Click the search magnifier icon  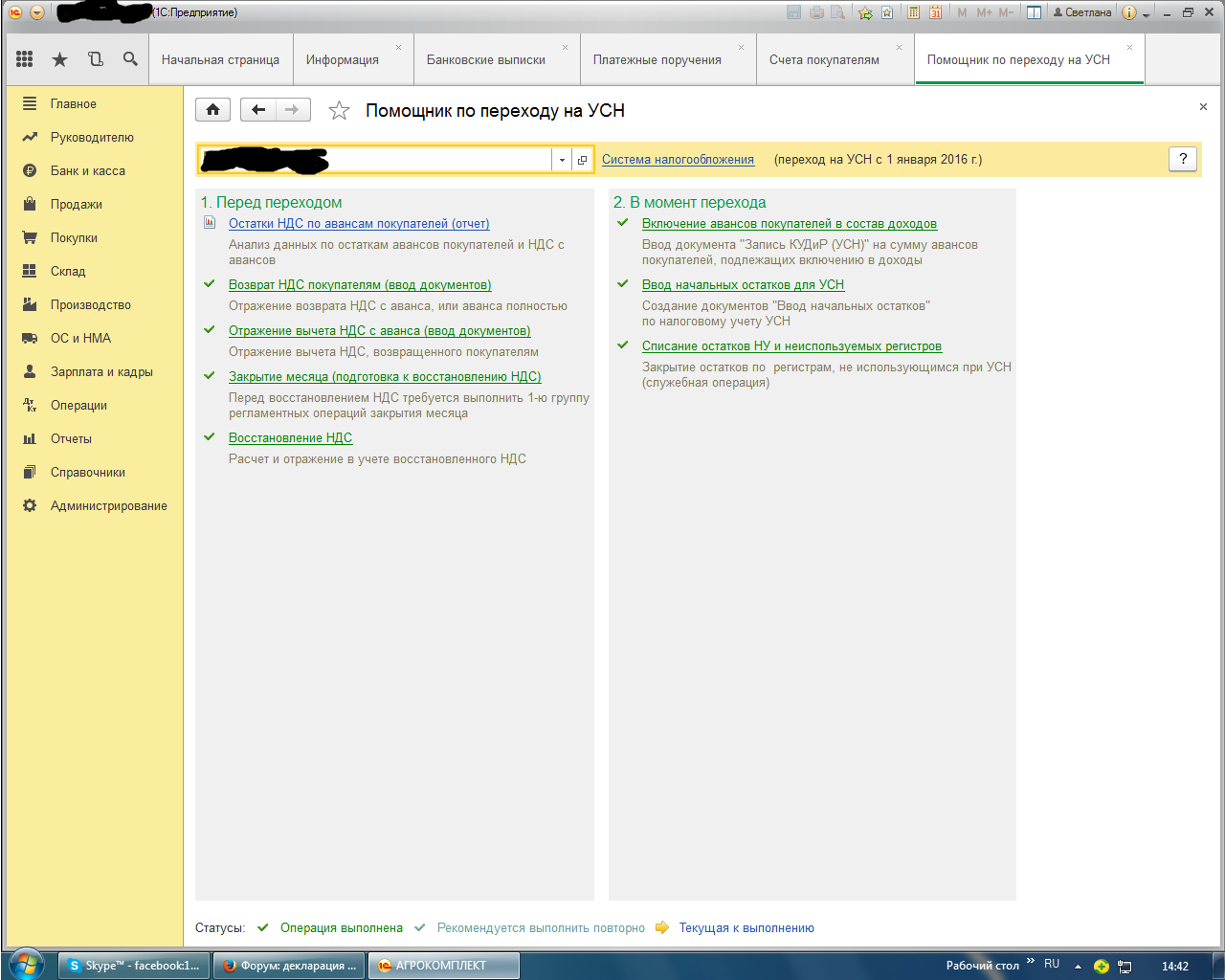click(130, 59)
